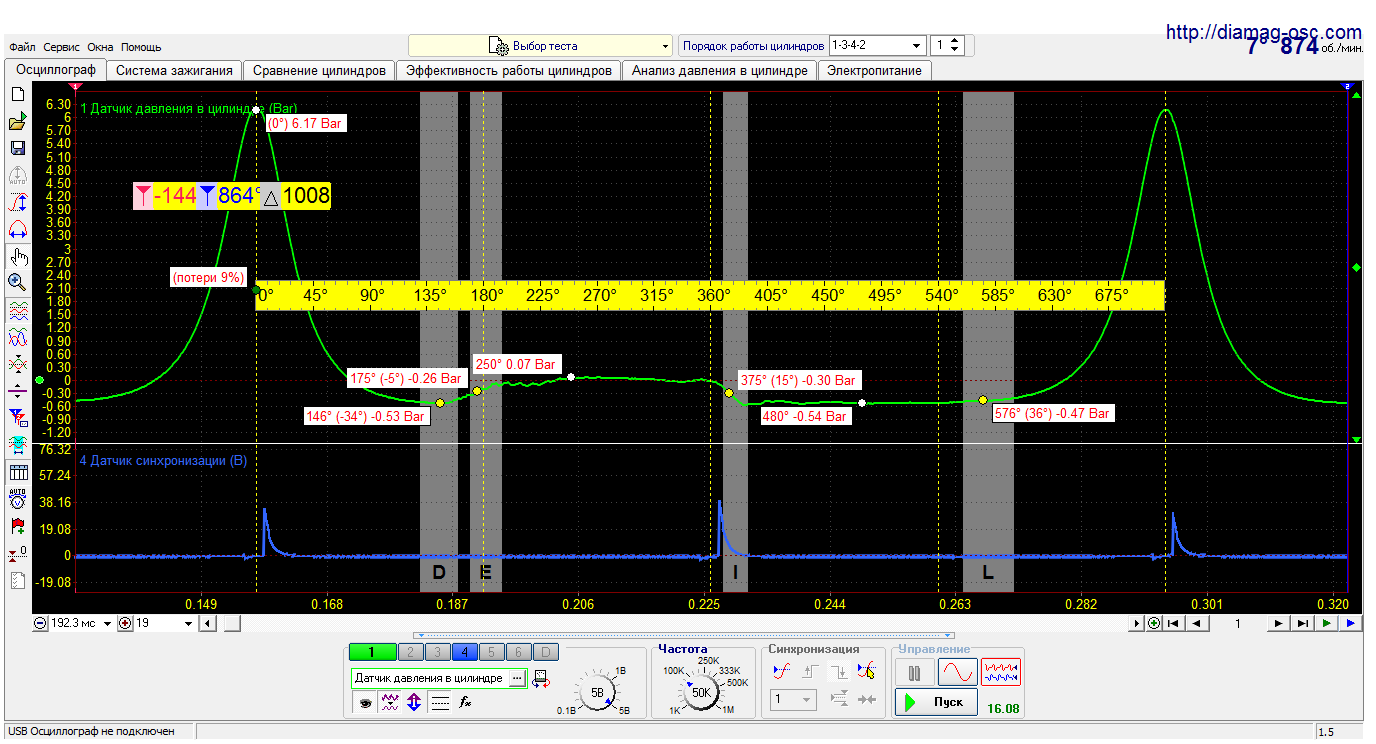The image size is (1376, 744).
Task: Select the step-down trigger icon
Action: pyautogui.click(x=839, y=671)
